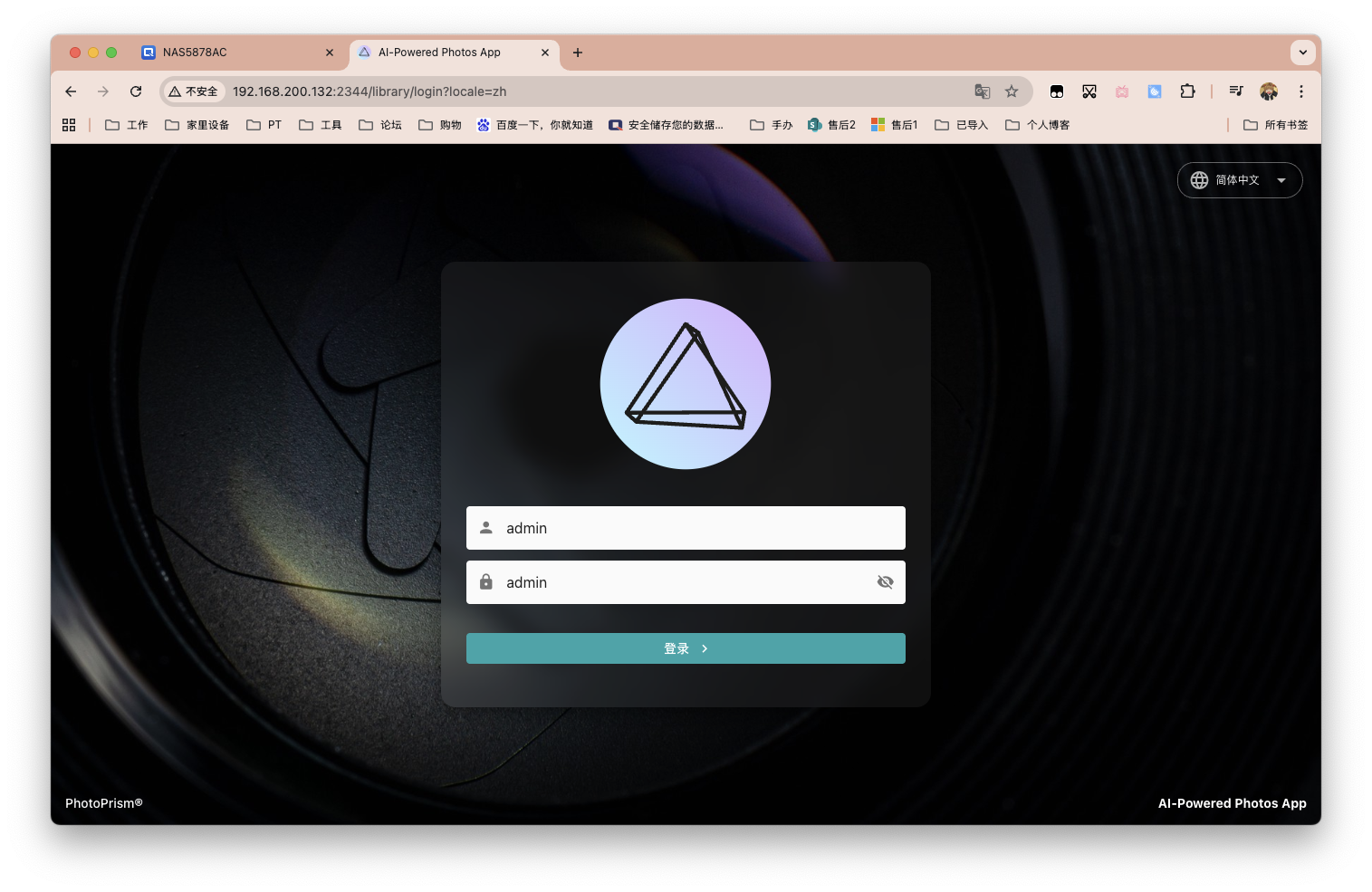Click the translate page icon
The image size is (1372, 892).
pos(982,91)
